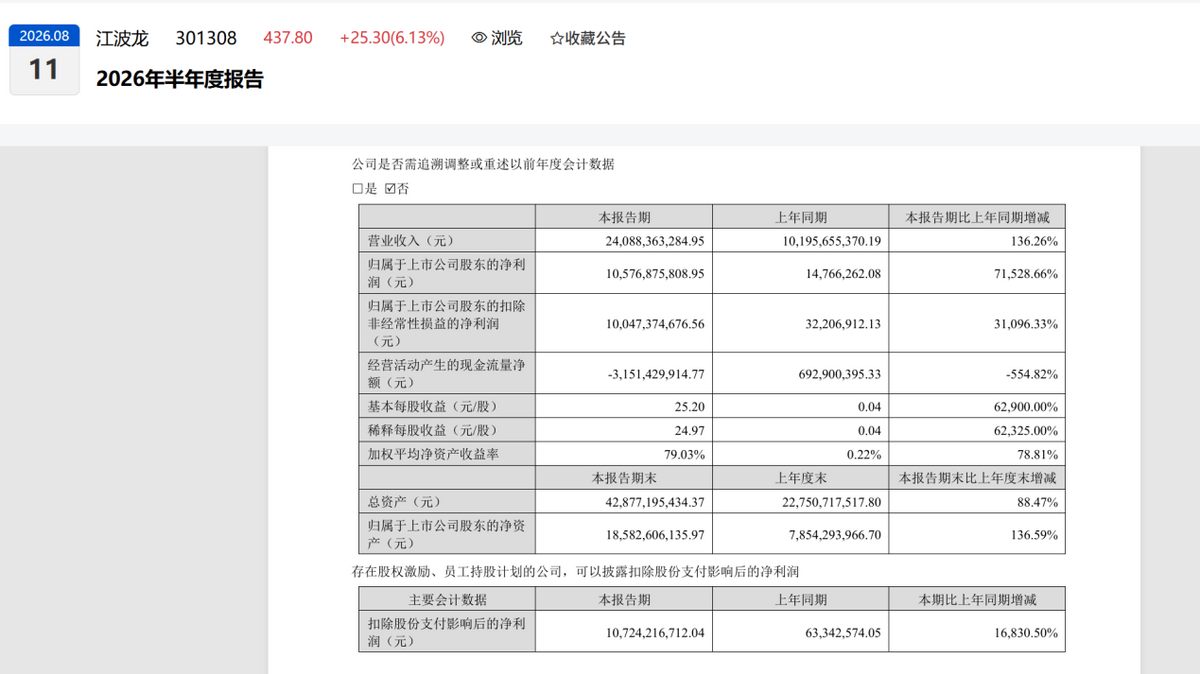Open the 2026年半年度报告 title
1200x674 pixels.
pyautogui.click(x=180, y=80)
